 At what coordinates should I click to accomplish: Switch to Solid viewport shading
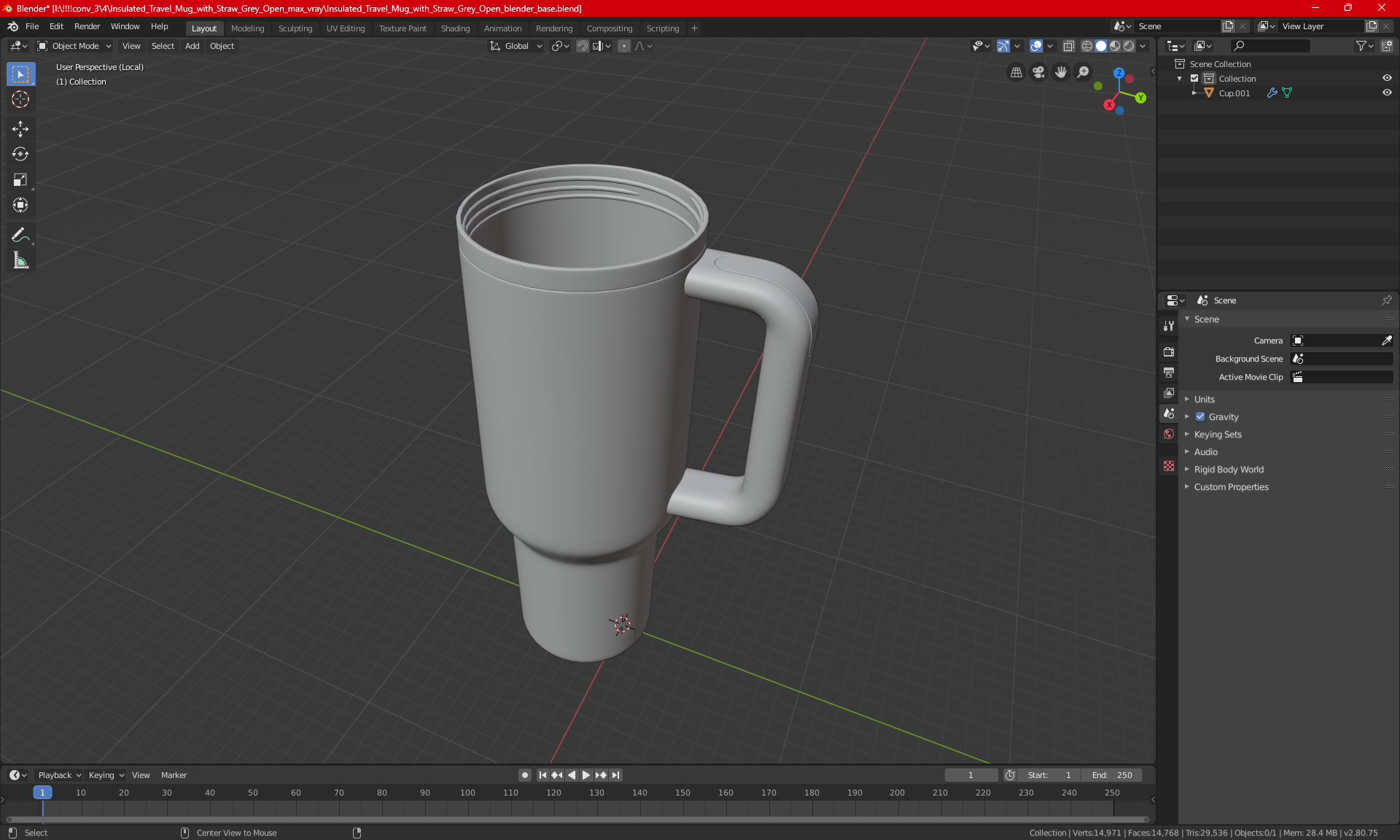tap(1101, 46)
